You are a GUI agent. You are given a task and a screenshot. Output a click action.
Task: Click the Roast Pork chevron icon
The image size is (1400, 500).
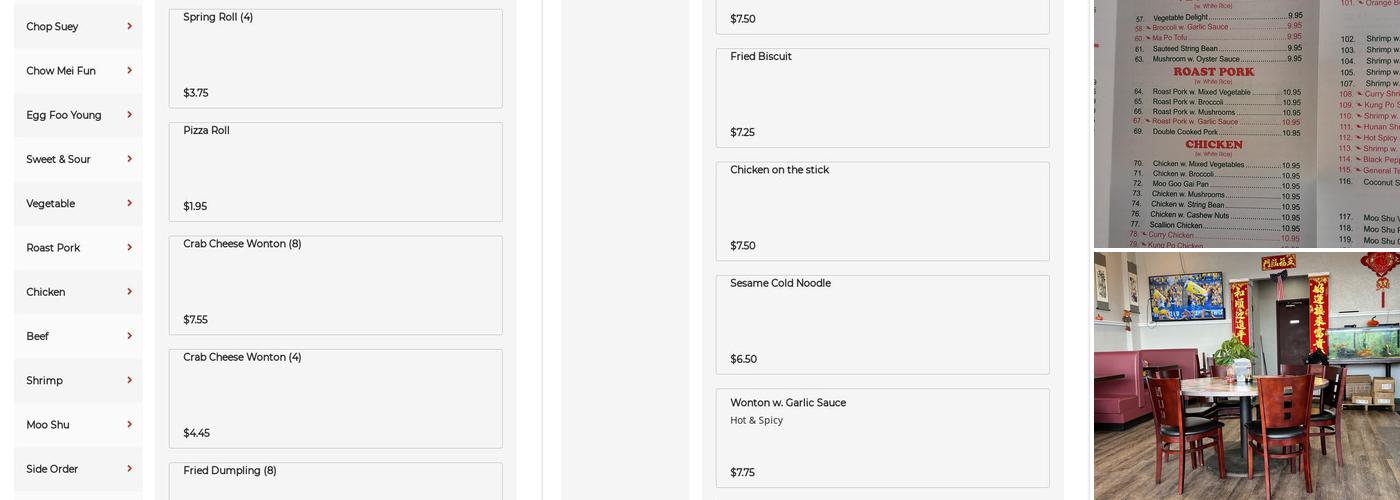pyautogui.click(x=129, y=247)
